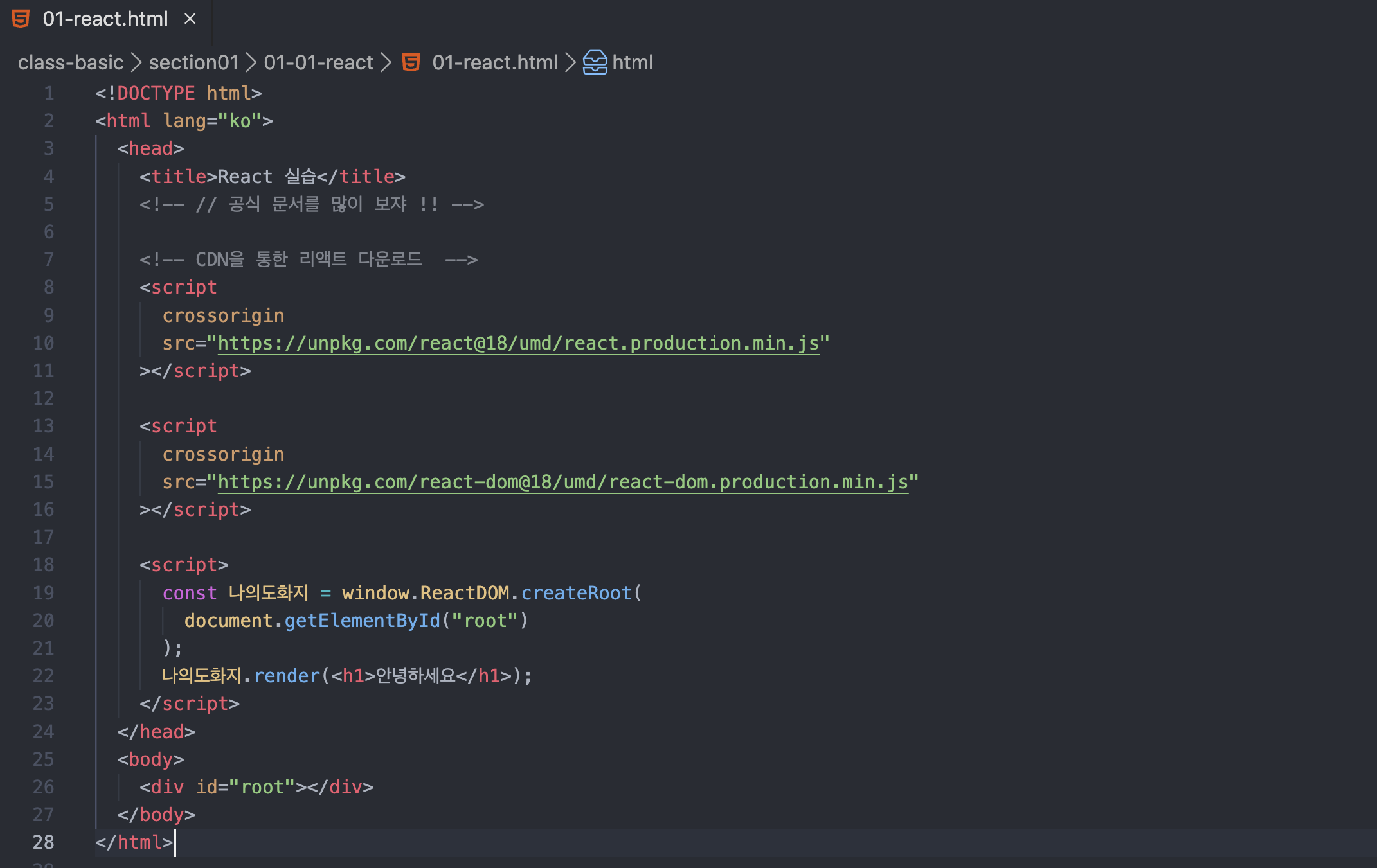This screenshot has height=868, width=1377.
Task: Click the 01-react.html breadcrumb item
Action: point(494,62)
